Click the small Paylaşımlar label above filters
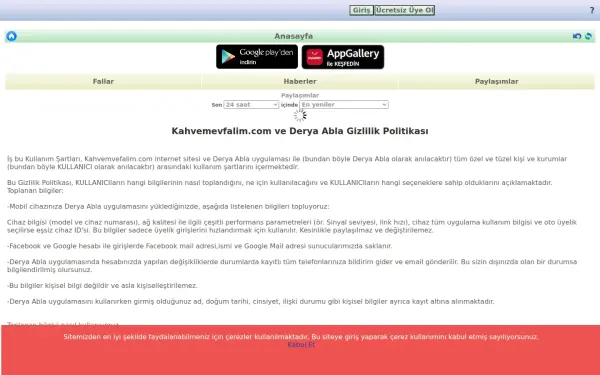600x375 pixels. pyautogui.click(x=300, y=95)
